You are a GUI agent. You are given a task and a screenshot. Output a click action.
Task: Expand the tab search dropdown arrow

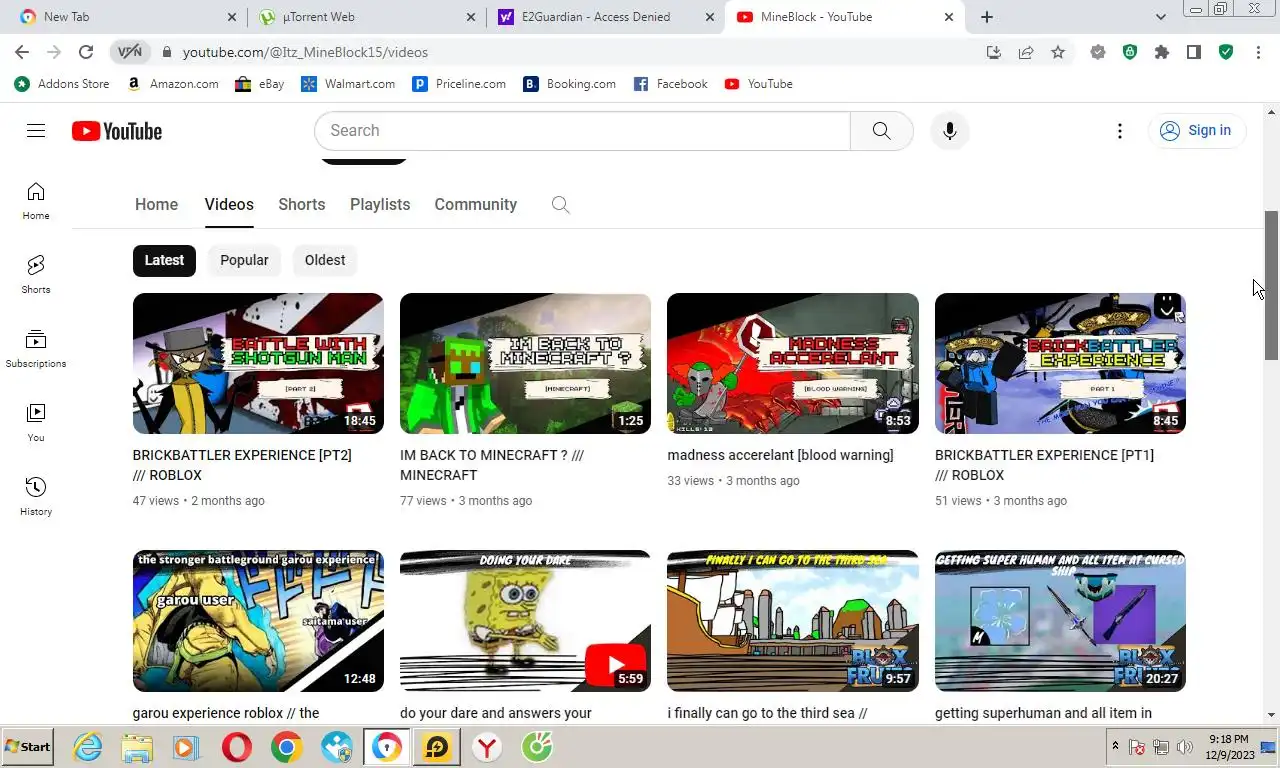[x=1161, y=17]
